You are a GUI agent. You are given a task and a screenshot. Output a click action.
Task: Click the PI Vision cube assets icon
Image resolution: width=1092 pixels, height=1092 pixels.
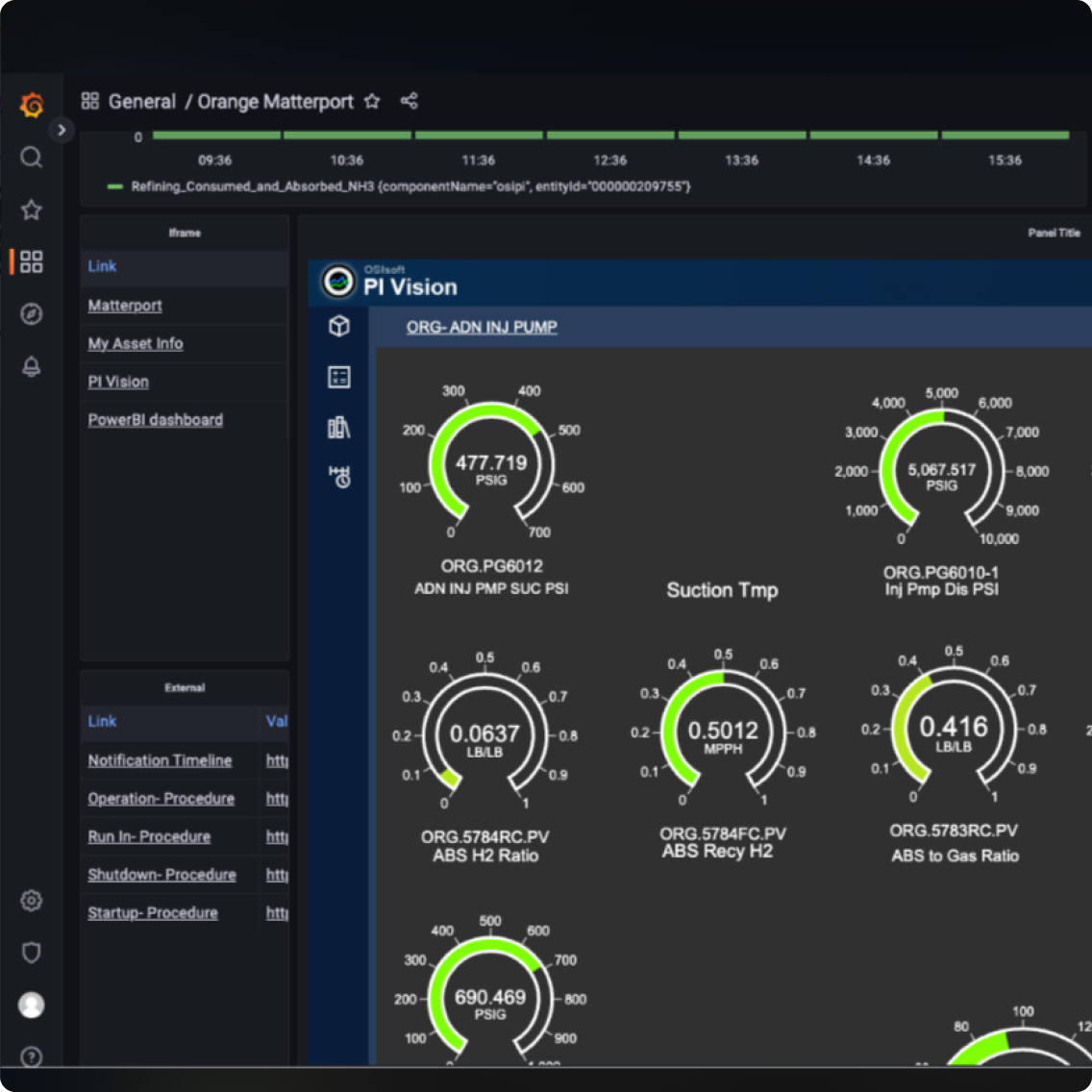[x=339, y=327]
